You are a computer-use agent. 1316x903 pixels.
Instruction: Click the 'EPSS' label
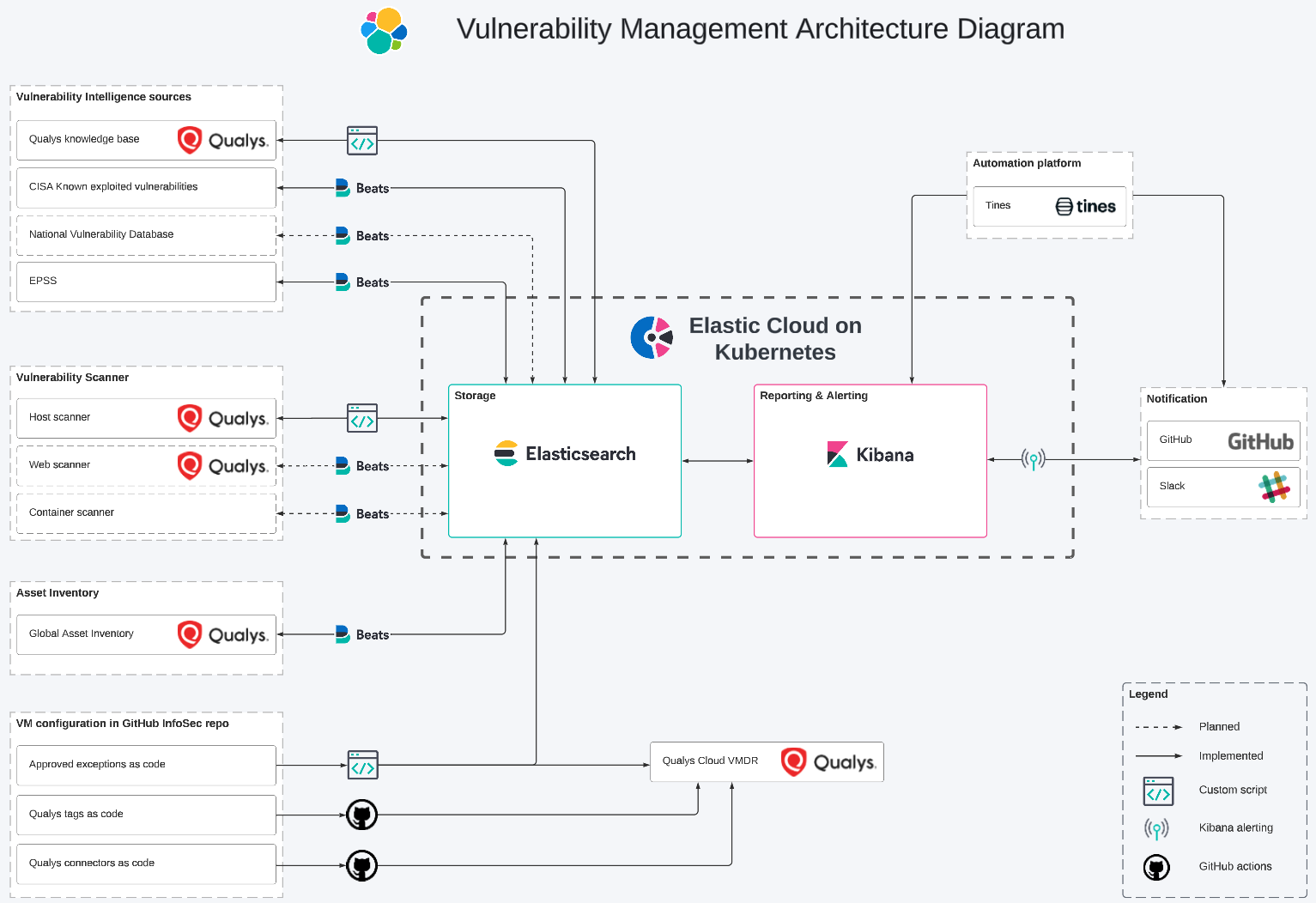[43, 281]
